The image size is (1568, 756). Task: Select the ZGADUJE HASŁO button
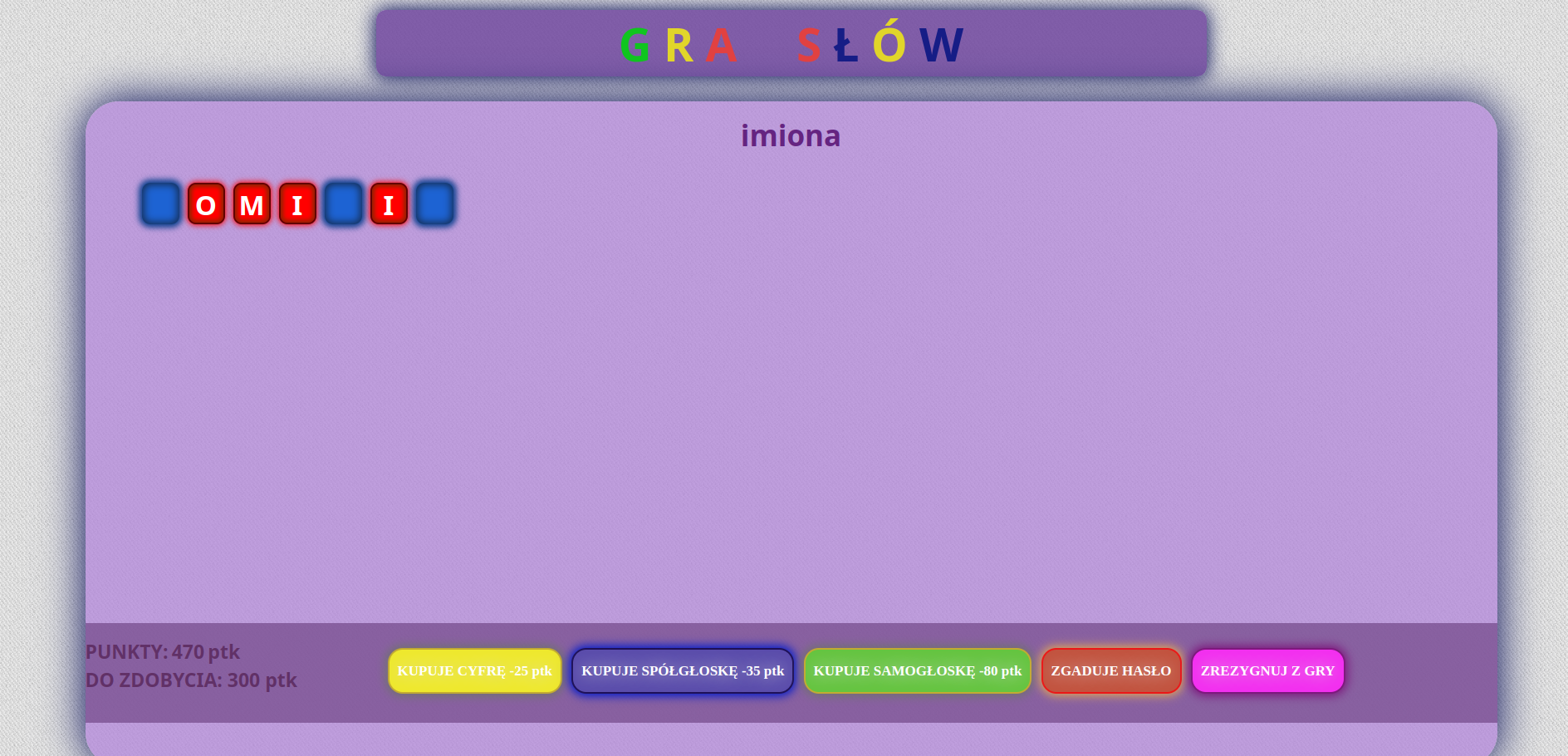1110,670
